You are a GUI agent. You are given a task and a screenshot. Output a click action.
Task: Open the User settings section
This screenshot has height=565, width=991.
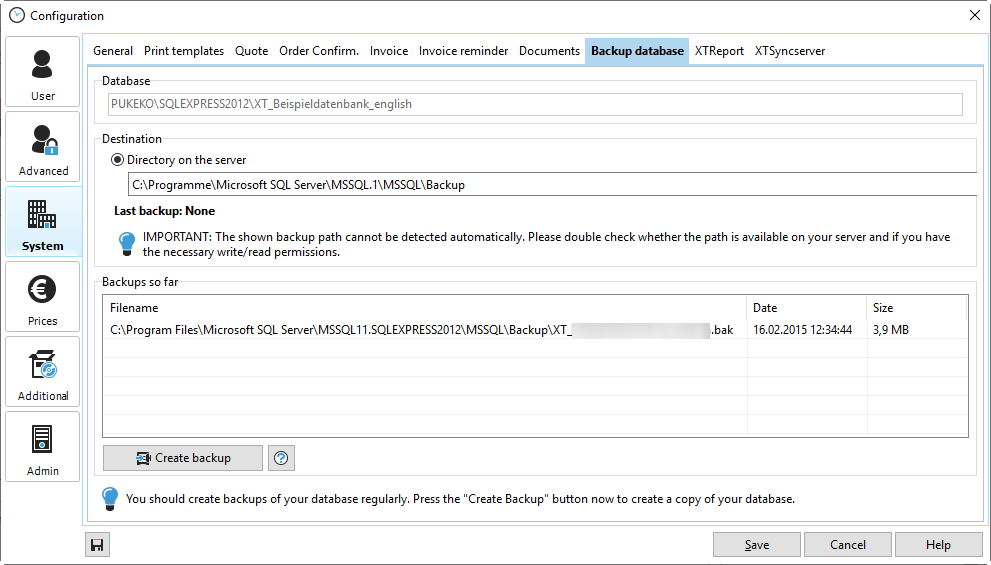pos(42,72)
